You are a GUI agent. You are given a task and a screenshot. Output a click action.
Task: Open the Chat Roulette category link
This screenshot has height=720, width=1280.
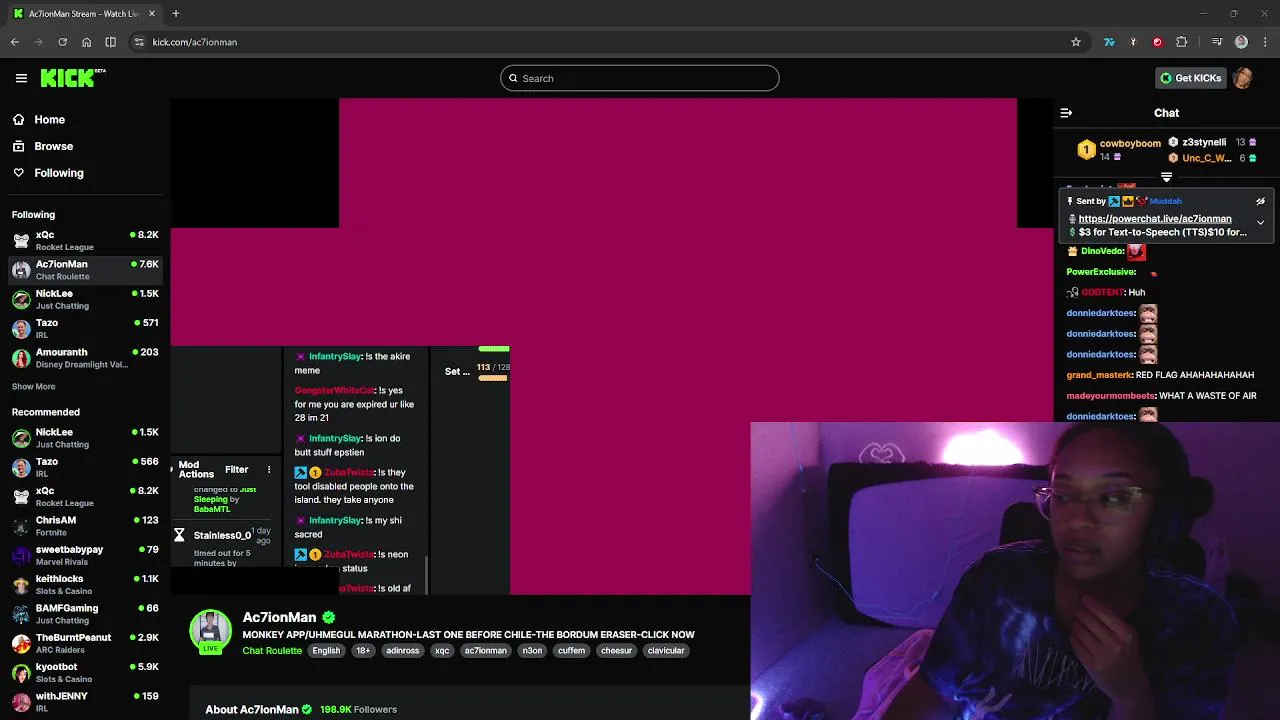272,650
